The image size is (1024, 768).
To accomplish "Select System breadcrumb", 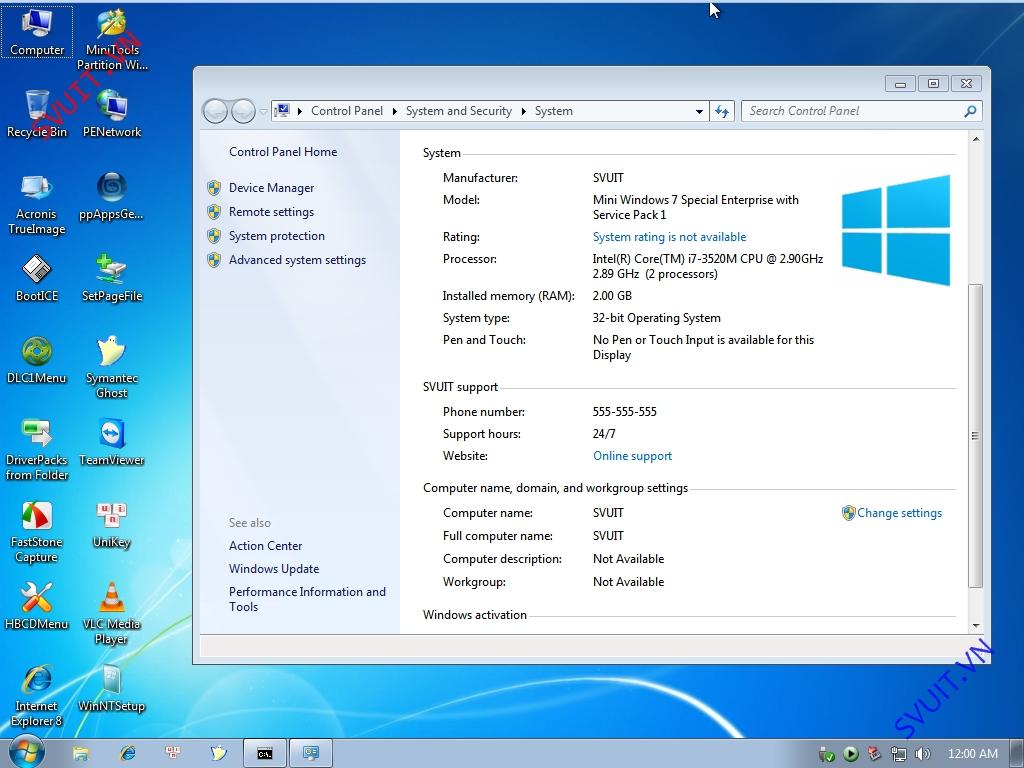I will (x=553, y=111).
